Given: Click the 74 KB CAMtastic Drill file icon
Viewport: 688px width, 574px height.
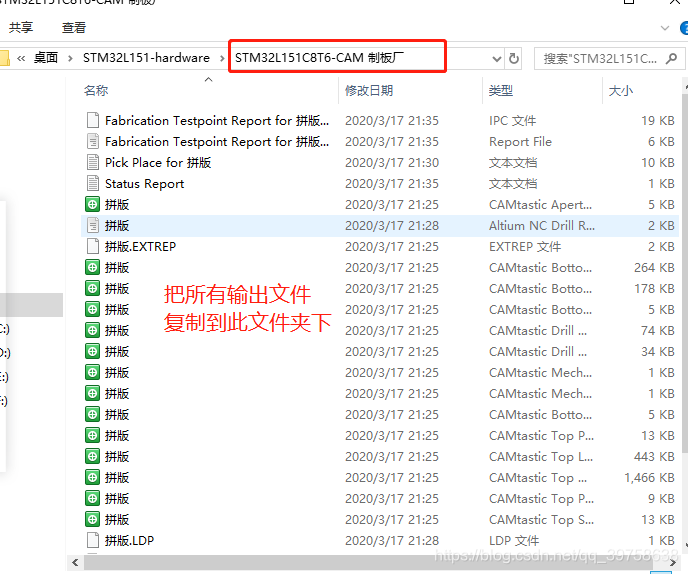Looking at the screenshot, I should point(93,330).
